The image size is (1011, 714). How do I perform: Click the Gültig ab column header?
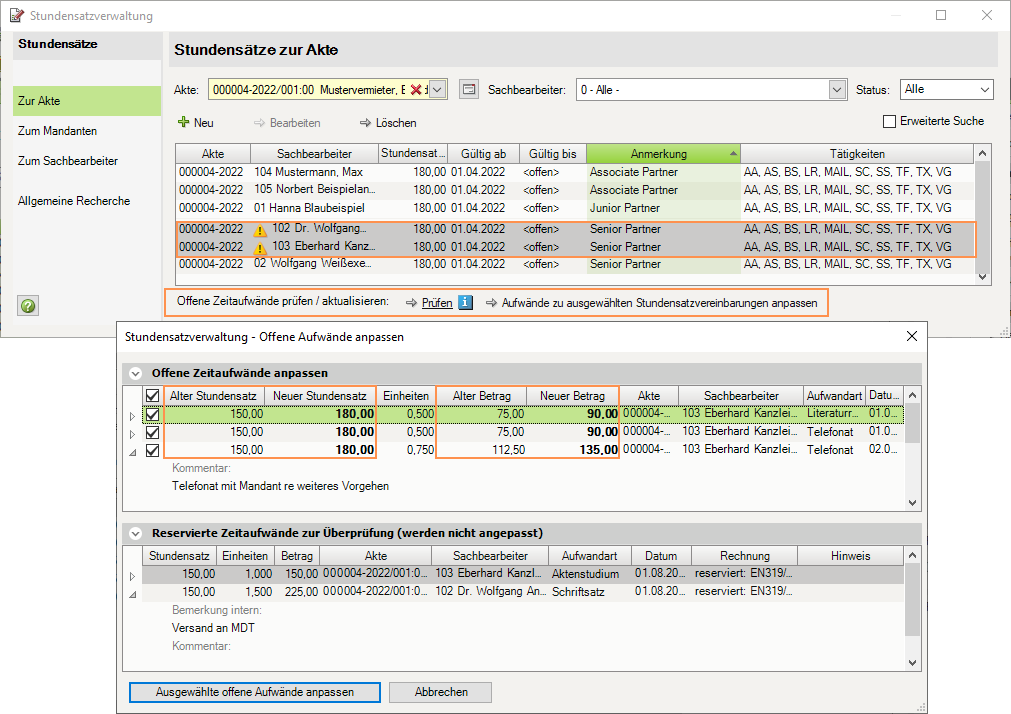coord(484,154)
